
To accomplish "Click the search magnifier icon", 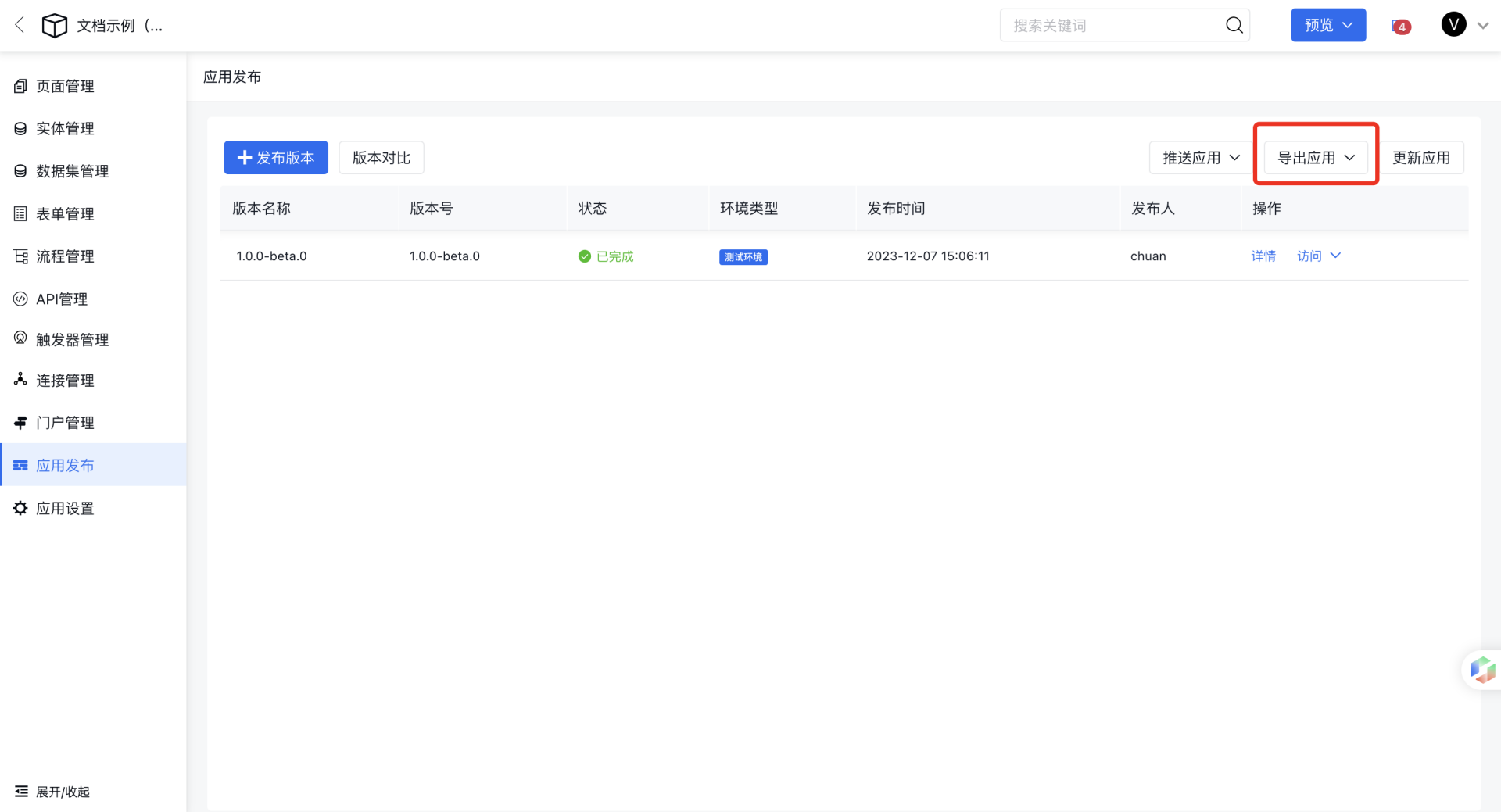I will (x=1234, y=26).
